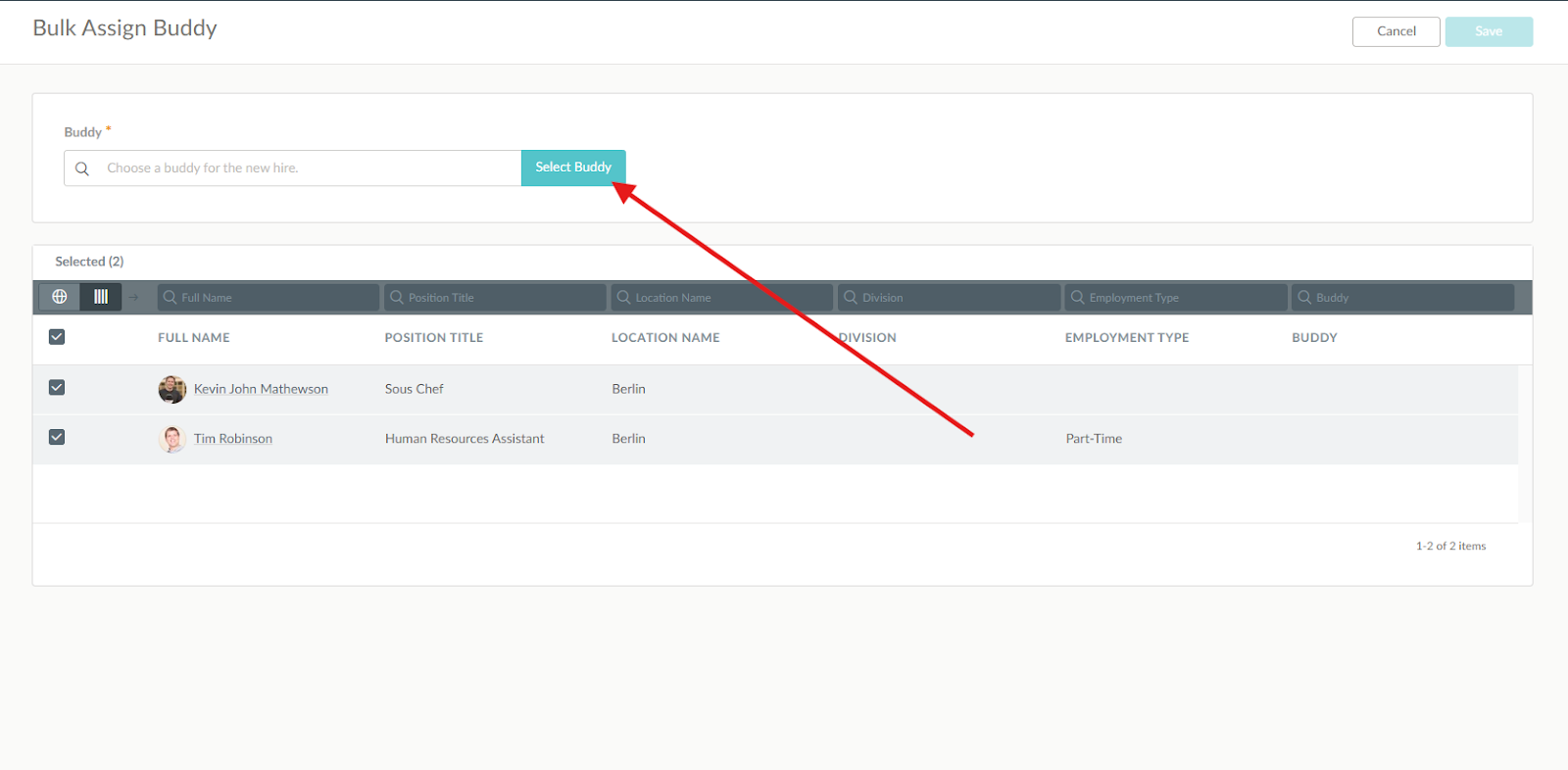Sort by the Position Title column header
The width and height of the screenshot is (1568, 770).
pyautogui.click(x=433, y=338)
